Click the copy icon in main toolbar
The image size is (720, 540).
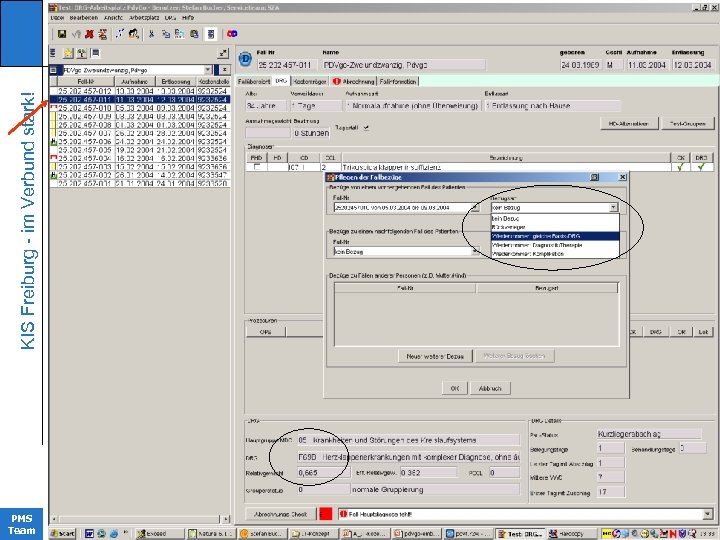166,34
